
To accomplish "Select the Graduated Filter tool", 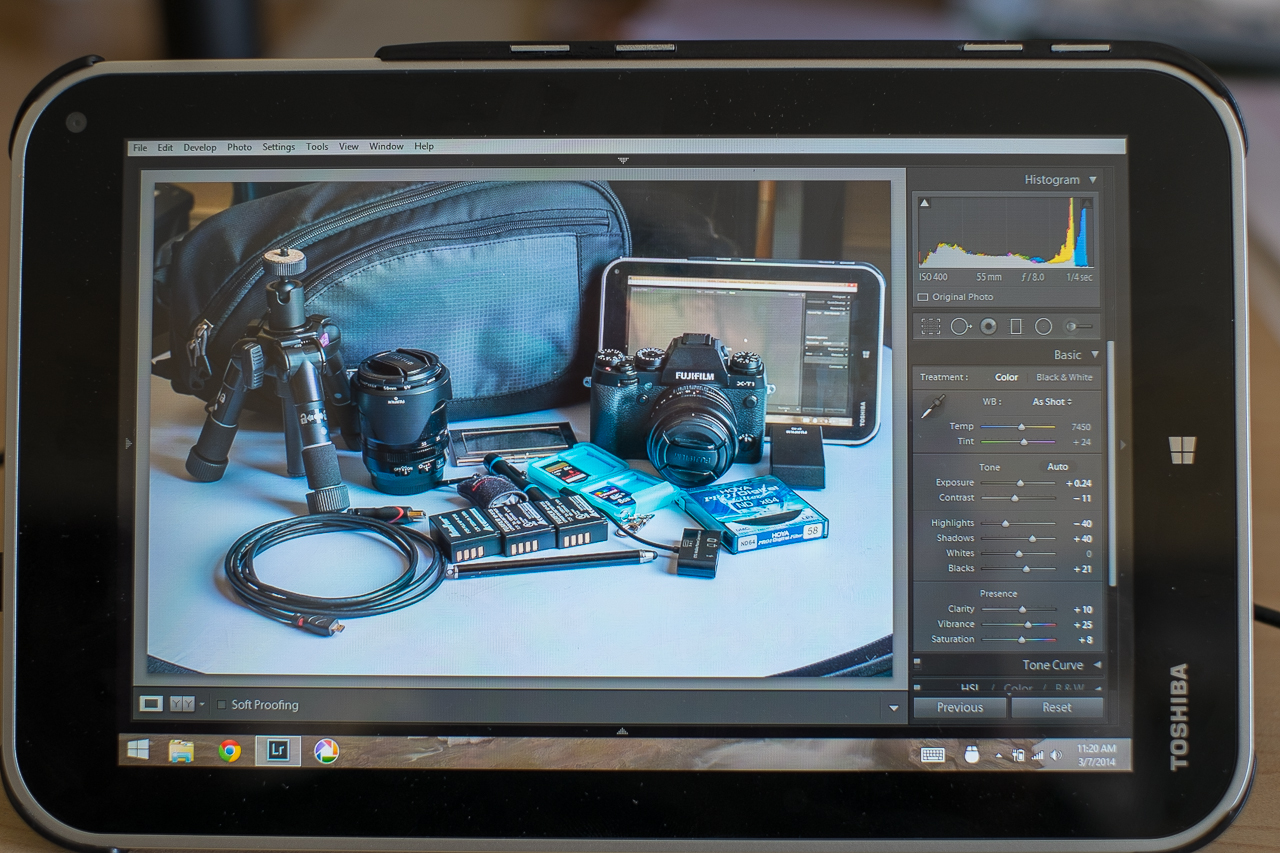I will (1016, 326).
